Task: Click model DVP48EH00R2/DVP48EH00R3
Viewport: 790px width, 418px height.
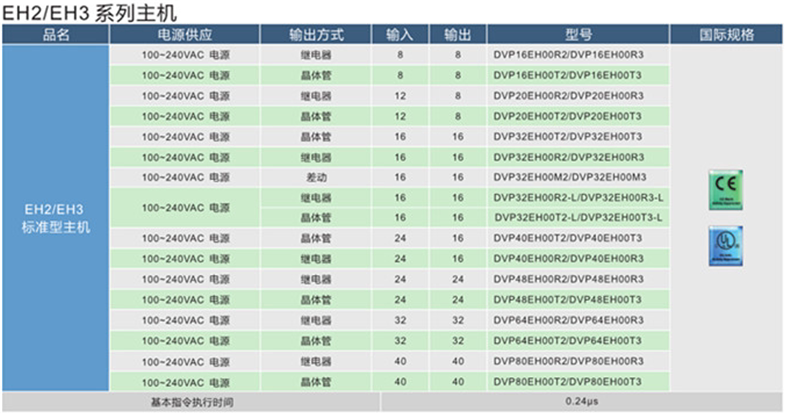Action: pos(568,280)
